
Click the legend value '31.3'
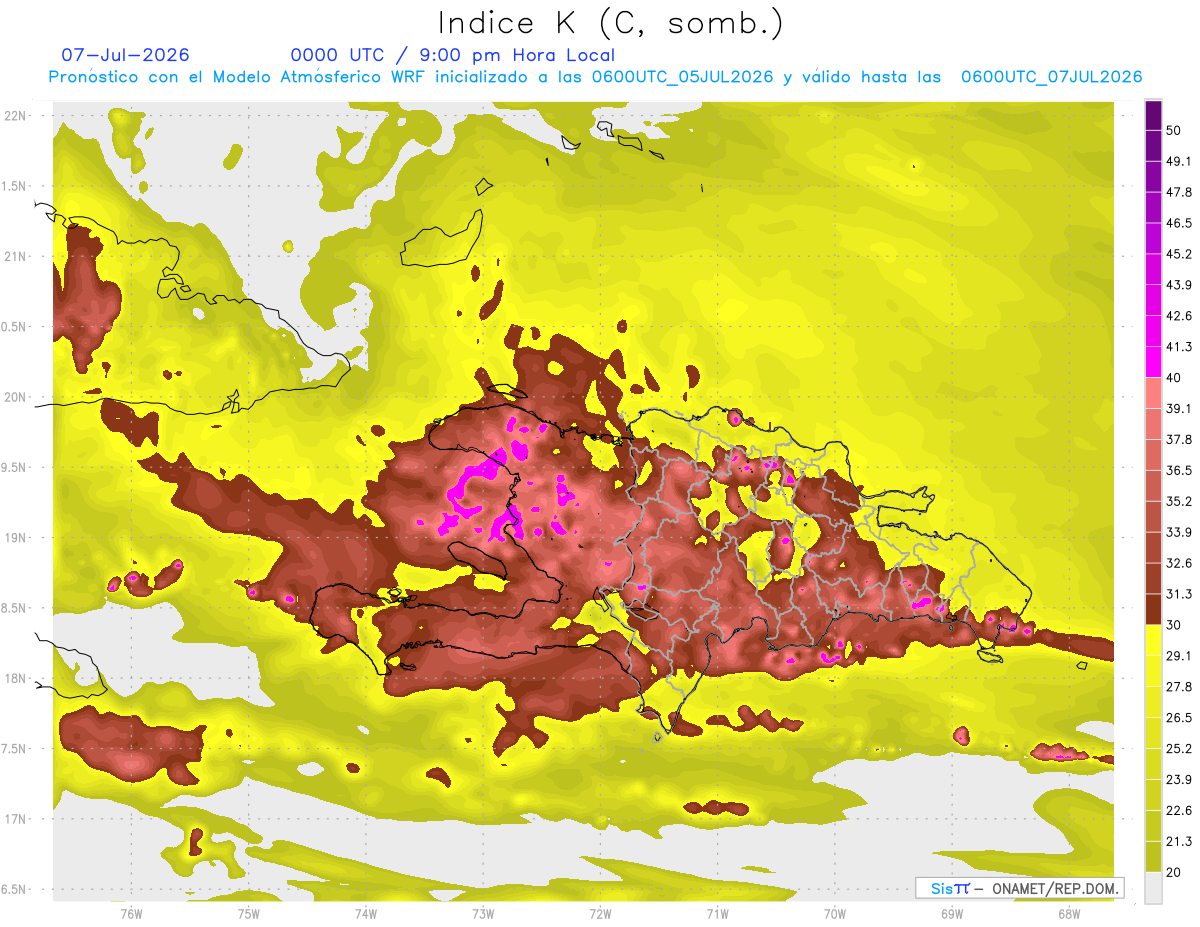tap(1179, 594)
